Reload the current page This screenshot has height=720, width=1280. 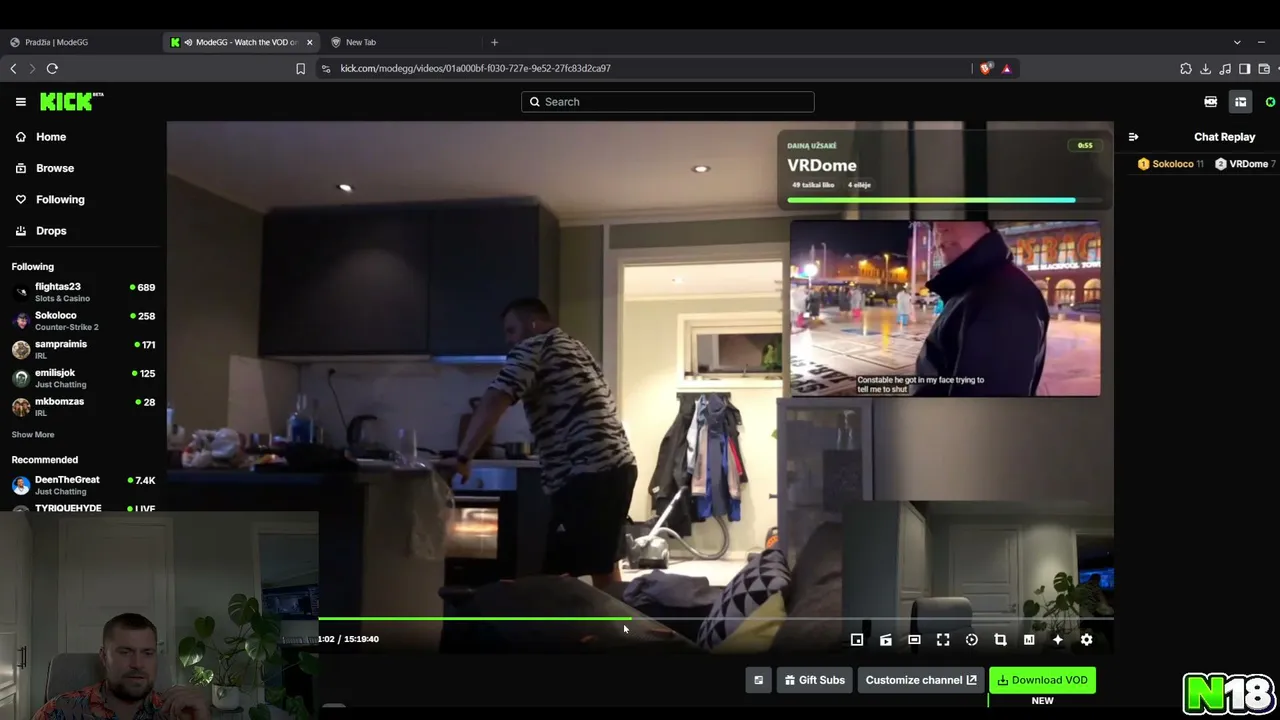pyautogui.click(x=52, y=68)
